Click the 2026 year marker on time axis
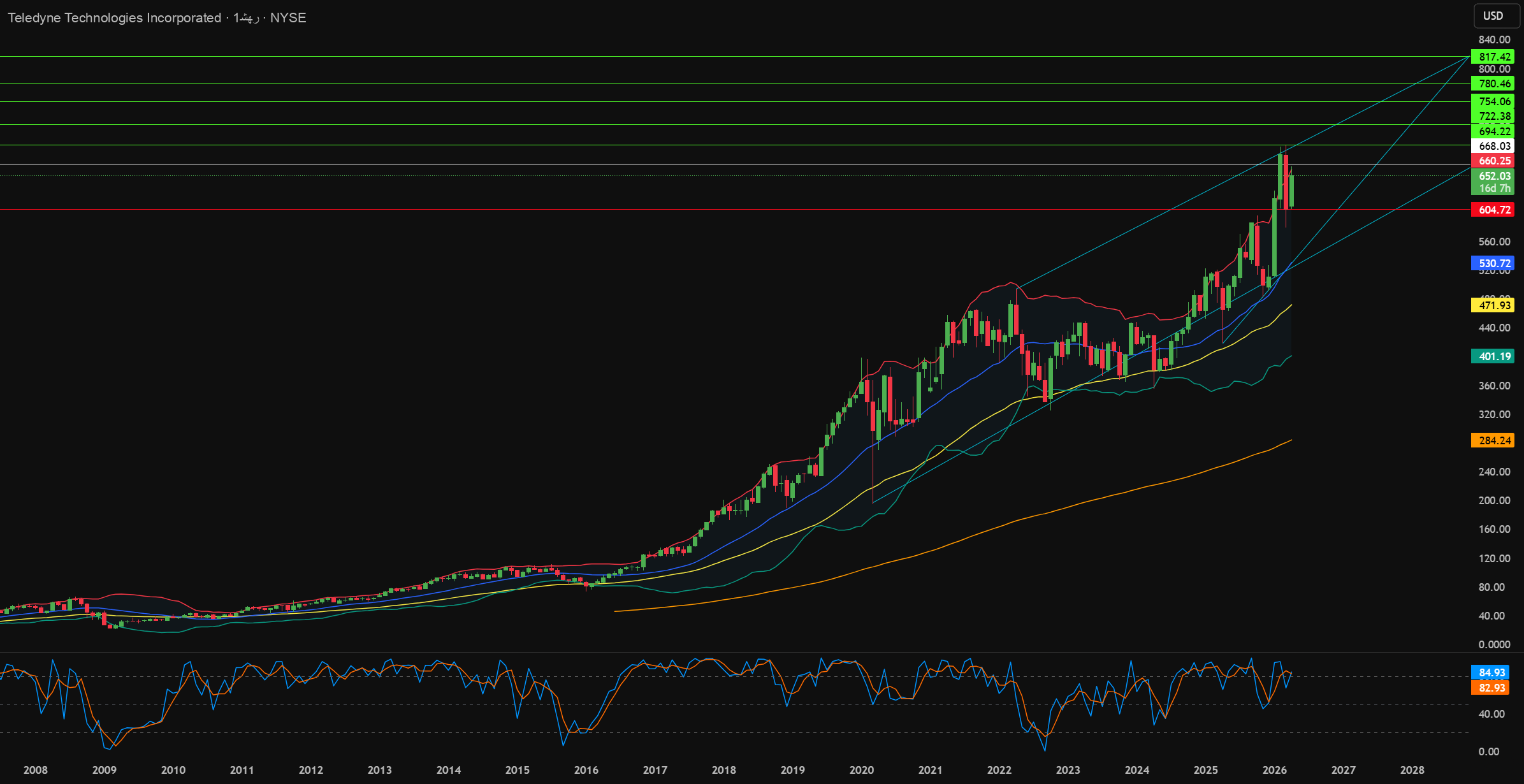The image size is (1524, 784). coord(1275,770)
